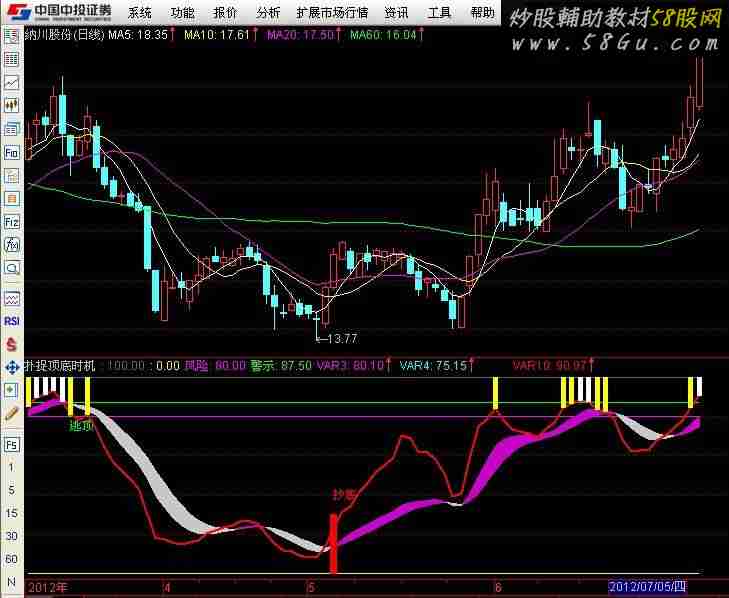Click the 2012/07/05 date marker
This screenshot has width=729, height=598.
648,587
